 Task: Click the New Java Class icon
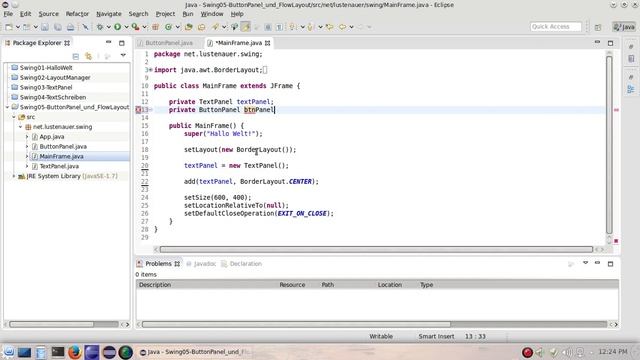click(x=169, y=27)
